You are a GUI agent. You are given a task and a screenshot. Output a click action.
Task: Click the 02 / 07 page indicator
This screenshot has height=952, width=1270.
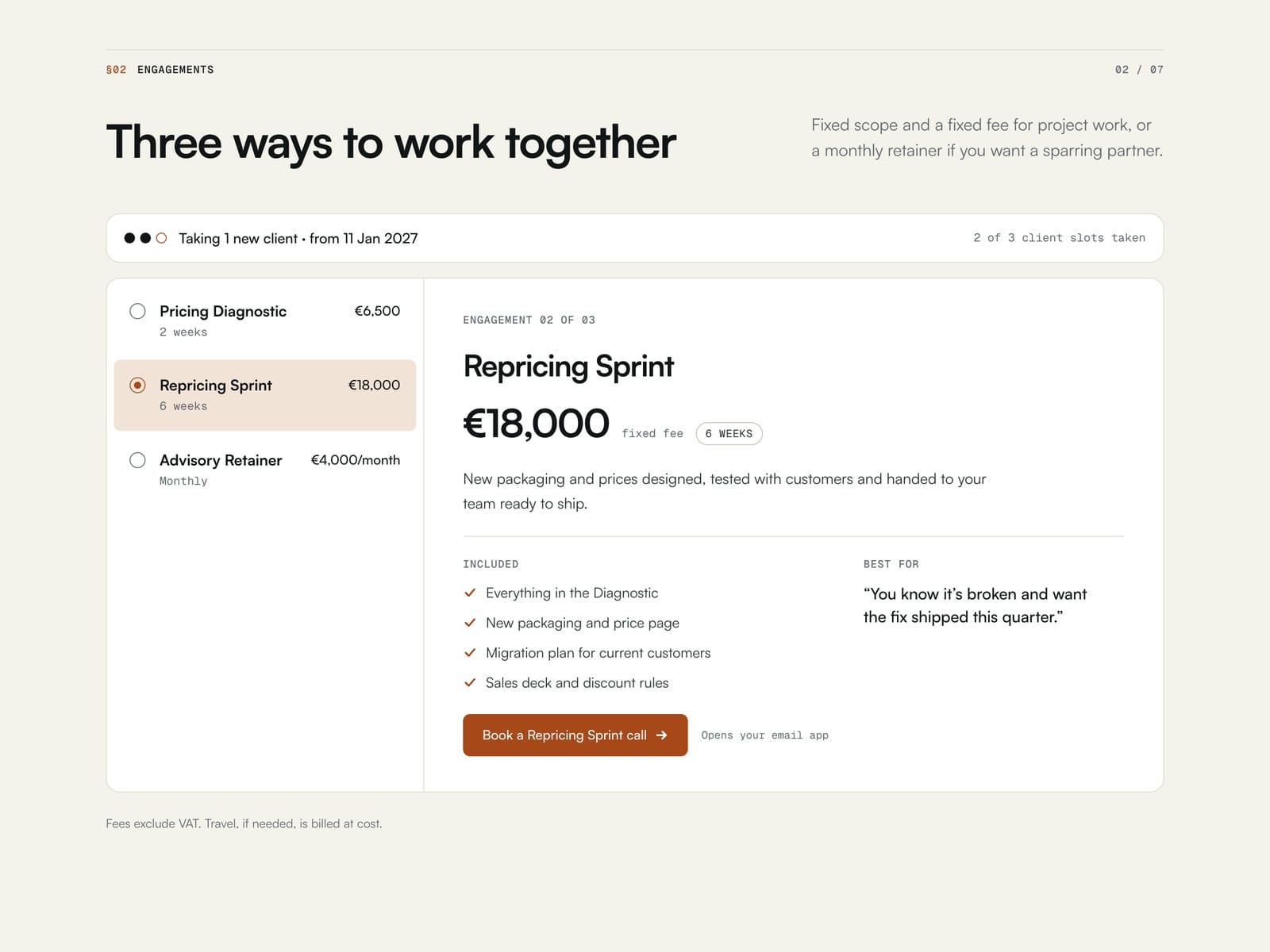point(1139,70)
